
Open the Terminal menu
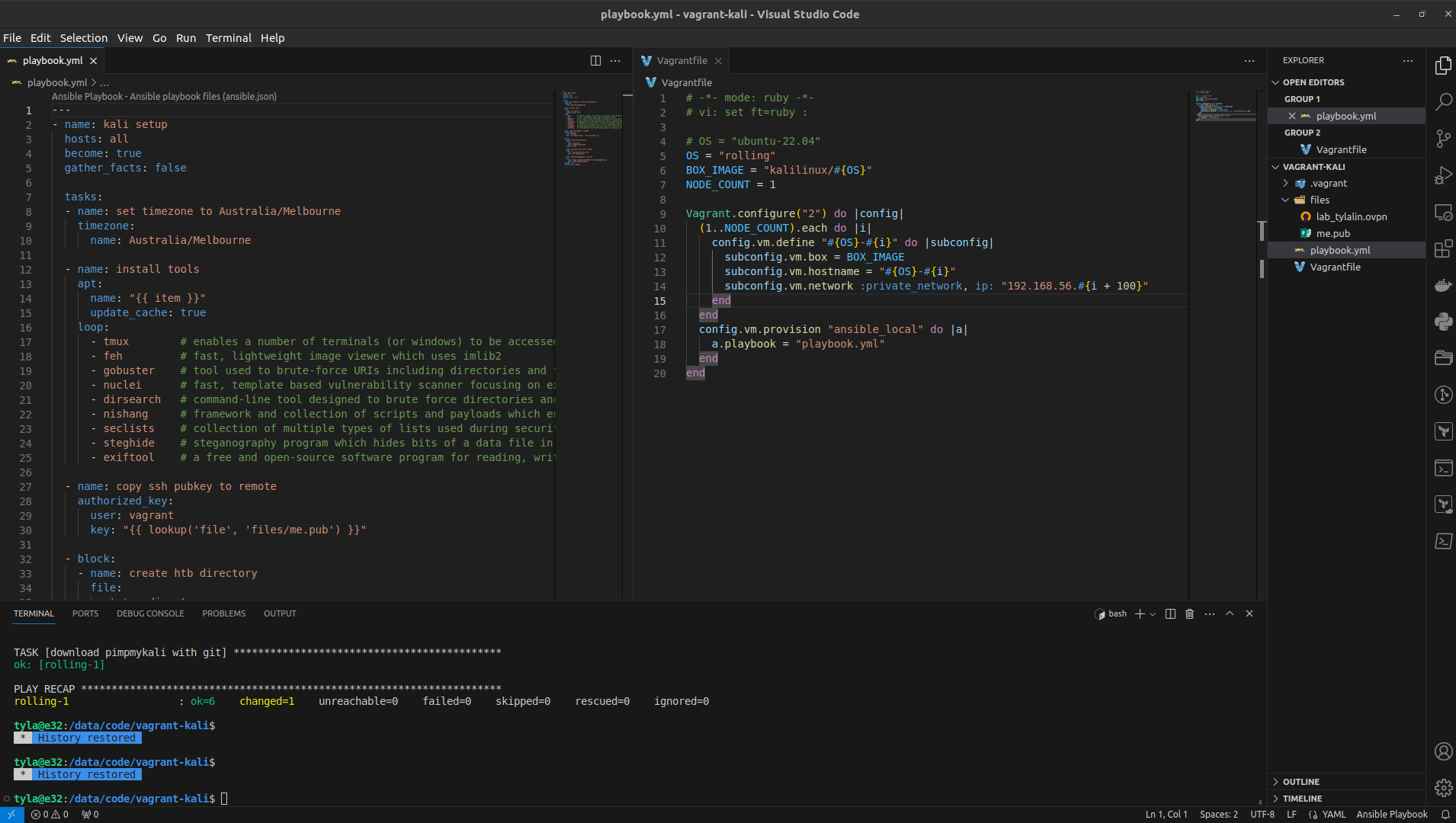point(228,38)
